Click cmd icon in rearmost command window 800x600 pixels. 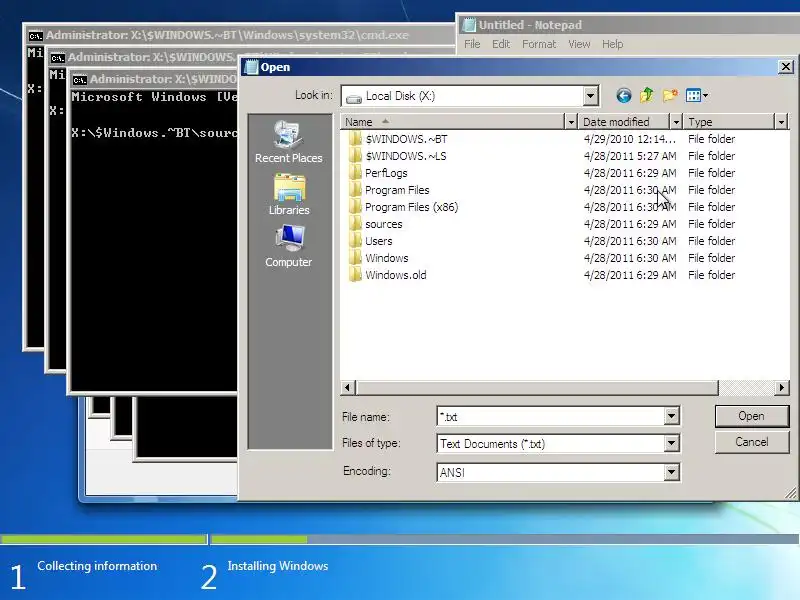[35, 36]
